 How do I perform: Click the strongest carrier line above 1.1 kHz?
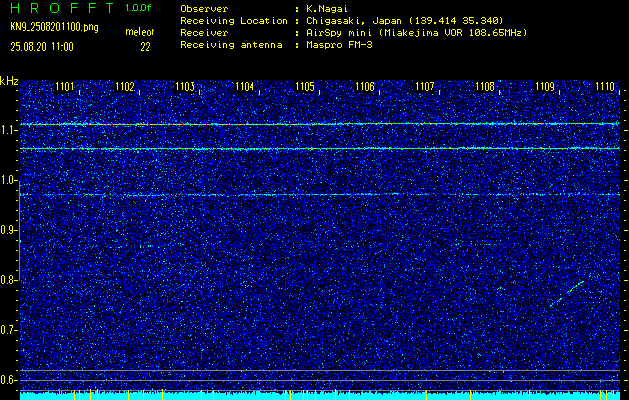click(x=320, y=124)
